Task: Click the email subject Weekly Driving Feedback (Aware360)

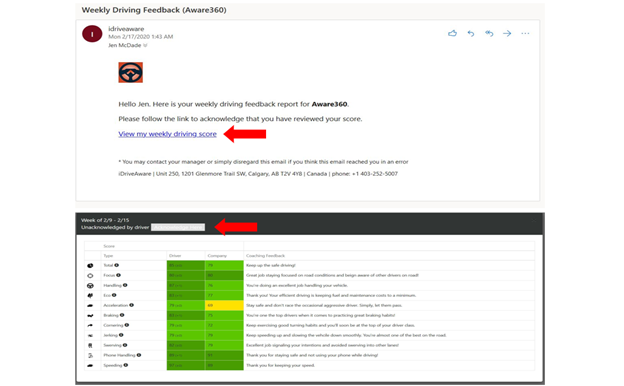Action: coord(154,10)
